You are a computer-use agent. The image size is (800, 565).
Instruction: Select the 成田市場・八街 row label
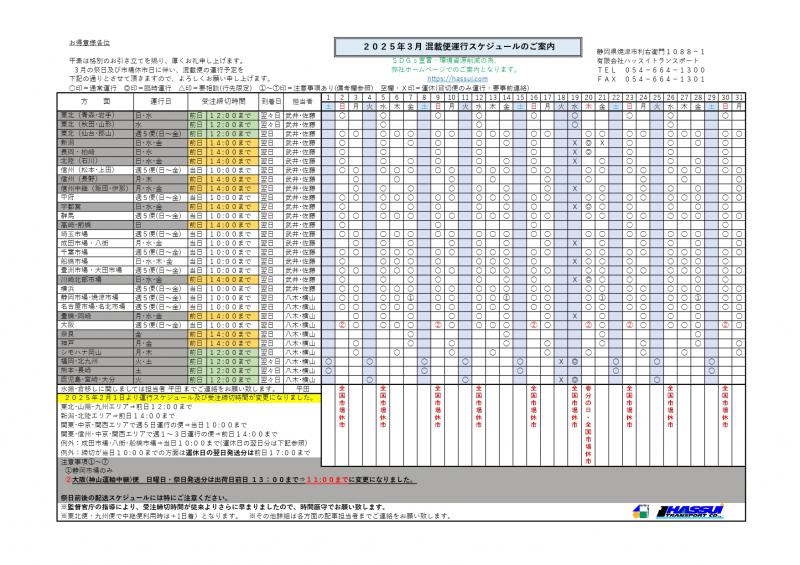pyautogui.click(x=95, y=243)
